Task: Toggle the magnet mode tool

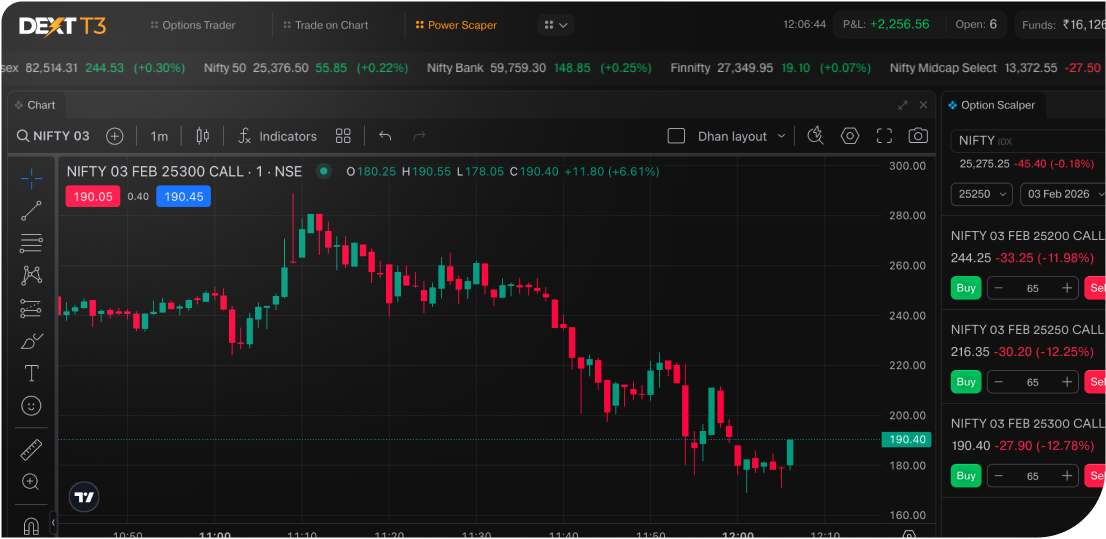Action: tap(31, 525)
